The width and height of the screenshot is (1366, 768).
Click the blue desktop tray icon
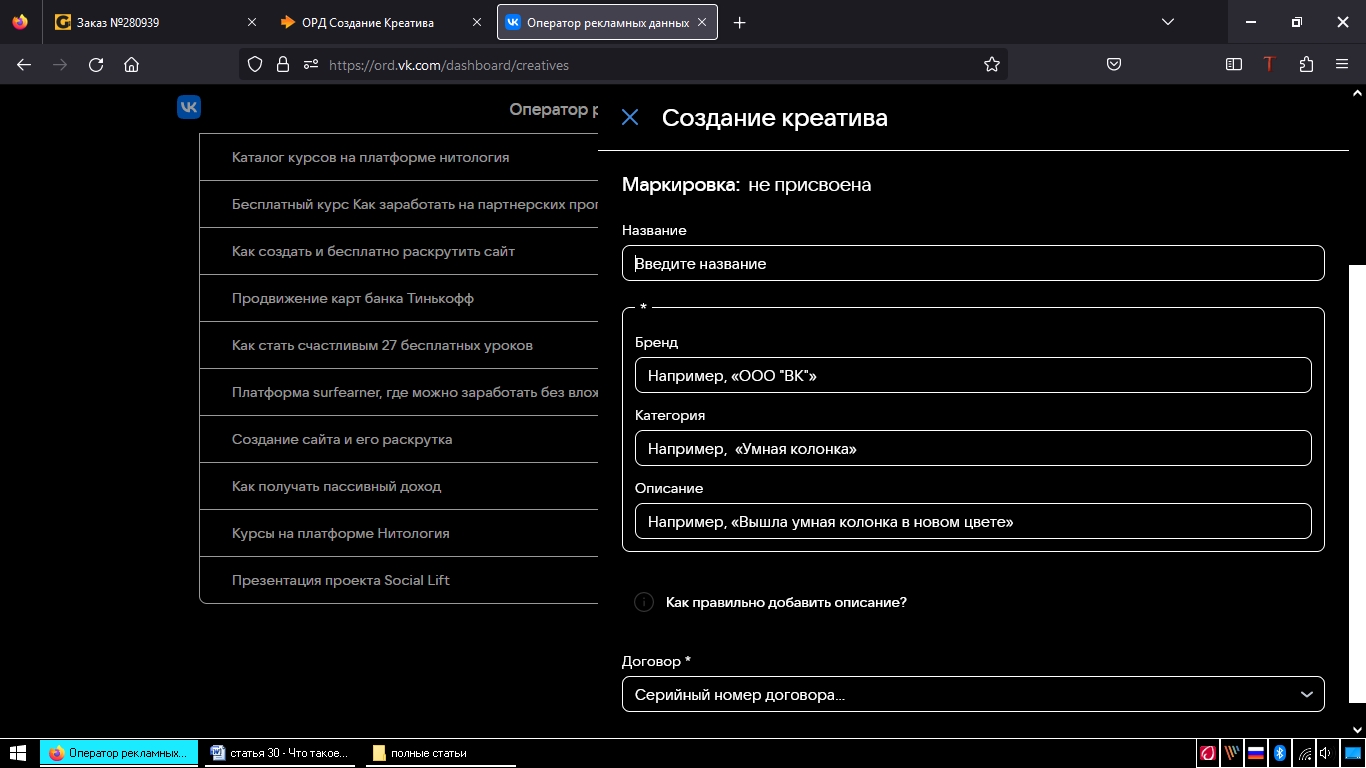pos(1351,753)
